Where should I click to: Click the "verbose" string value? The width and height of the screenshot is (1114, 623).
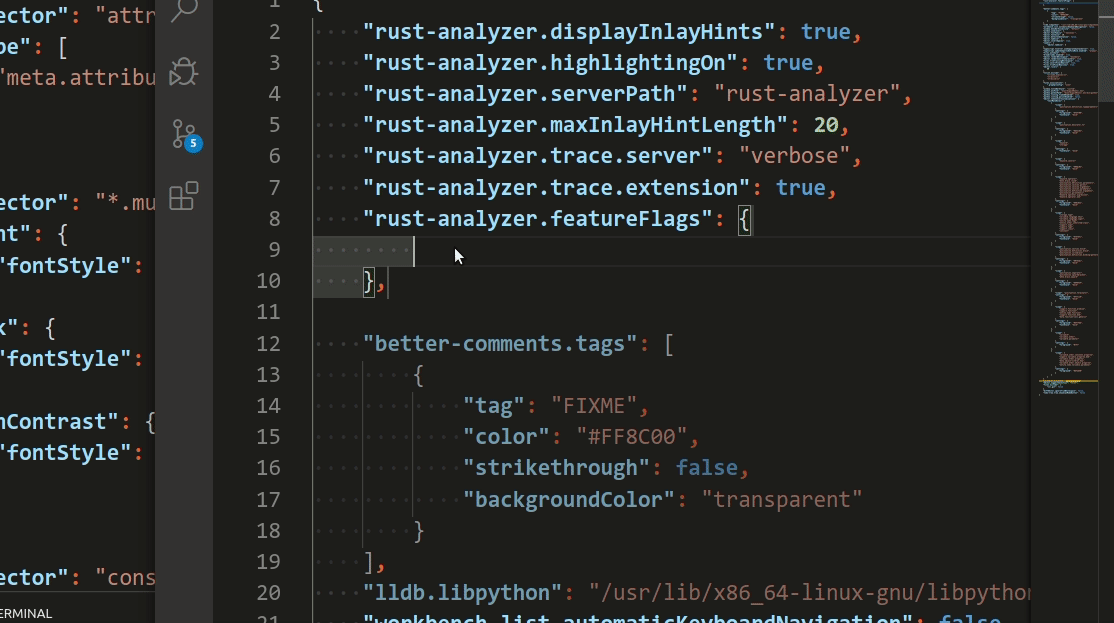(794, 156)
